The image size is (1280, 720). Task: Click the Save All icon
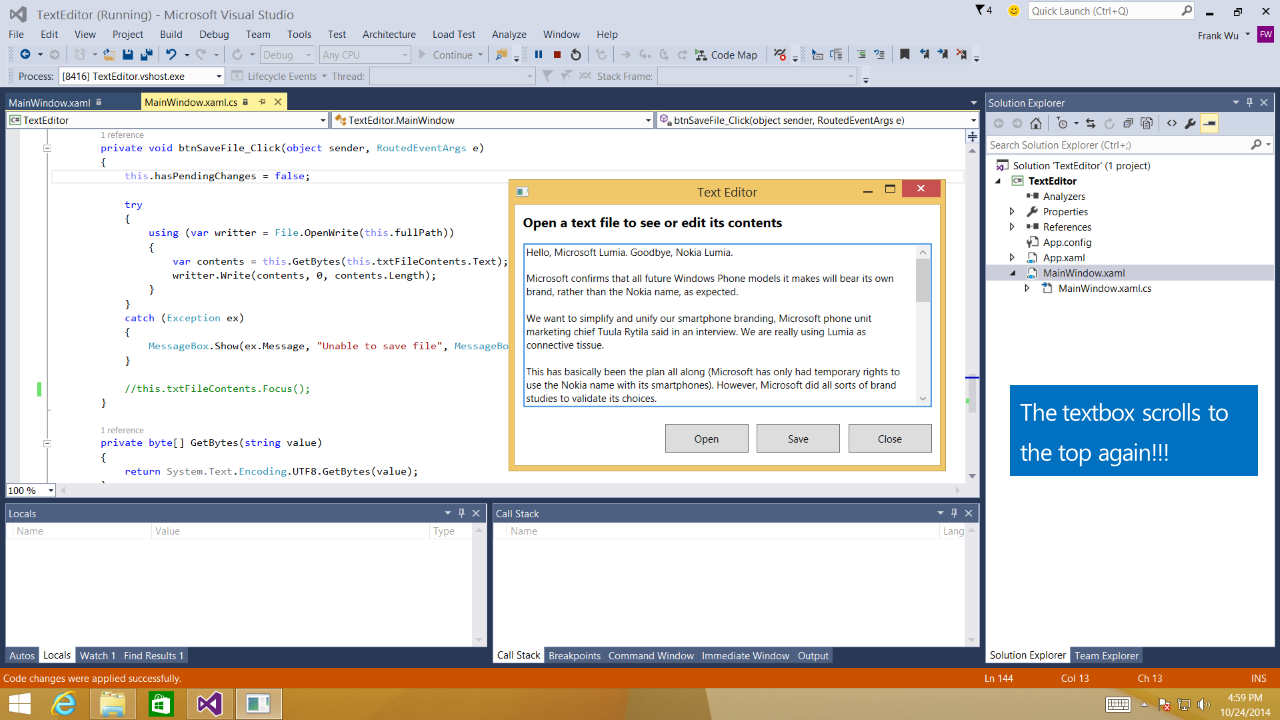(x=146, y=55)
